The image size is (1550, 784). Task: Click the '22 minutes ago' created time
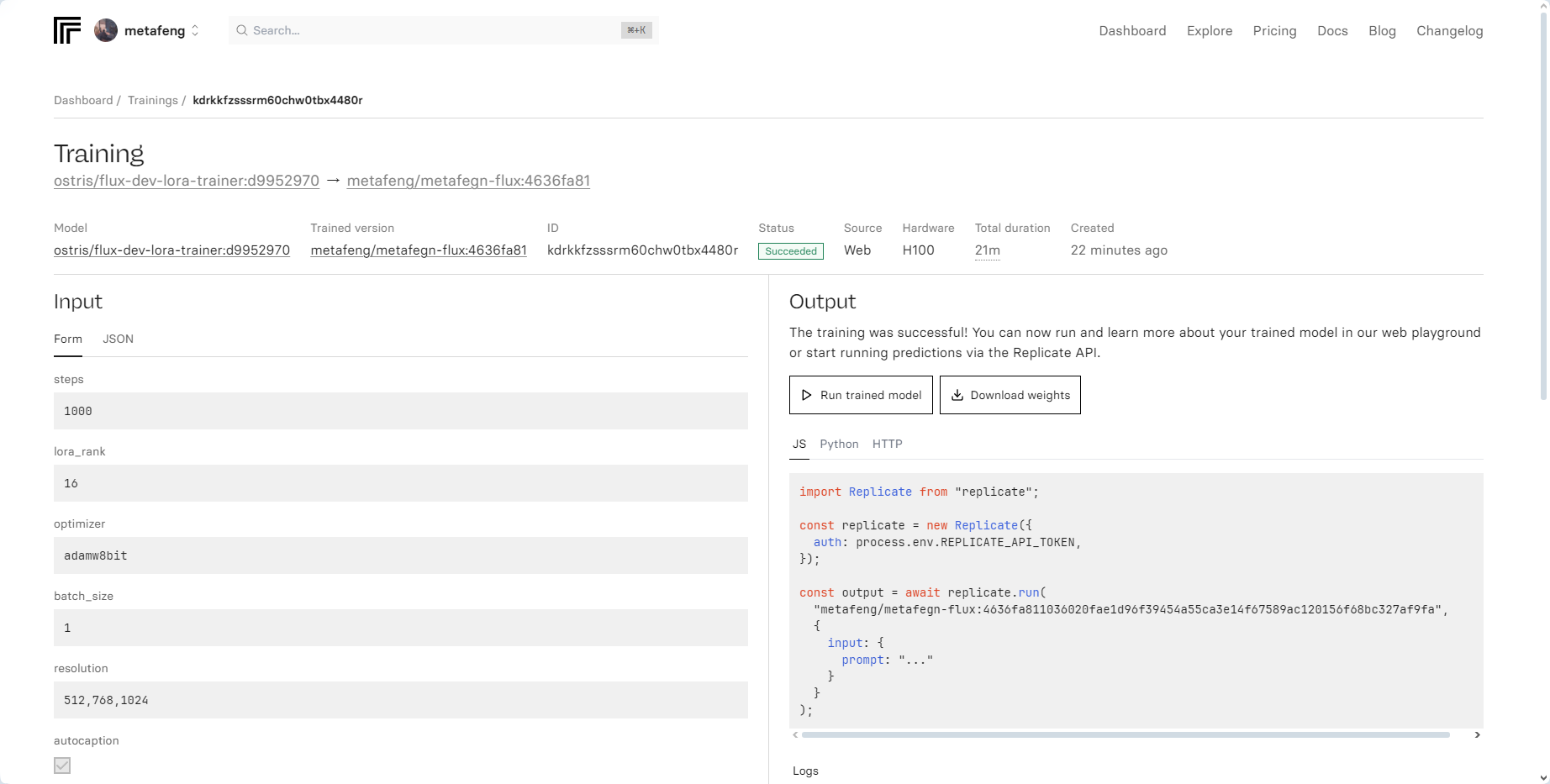click(x=1119, y=250)
